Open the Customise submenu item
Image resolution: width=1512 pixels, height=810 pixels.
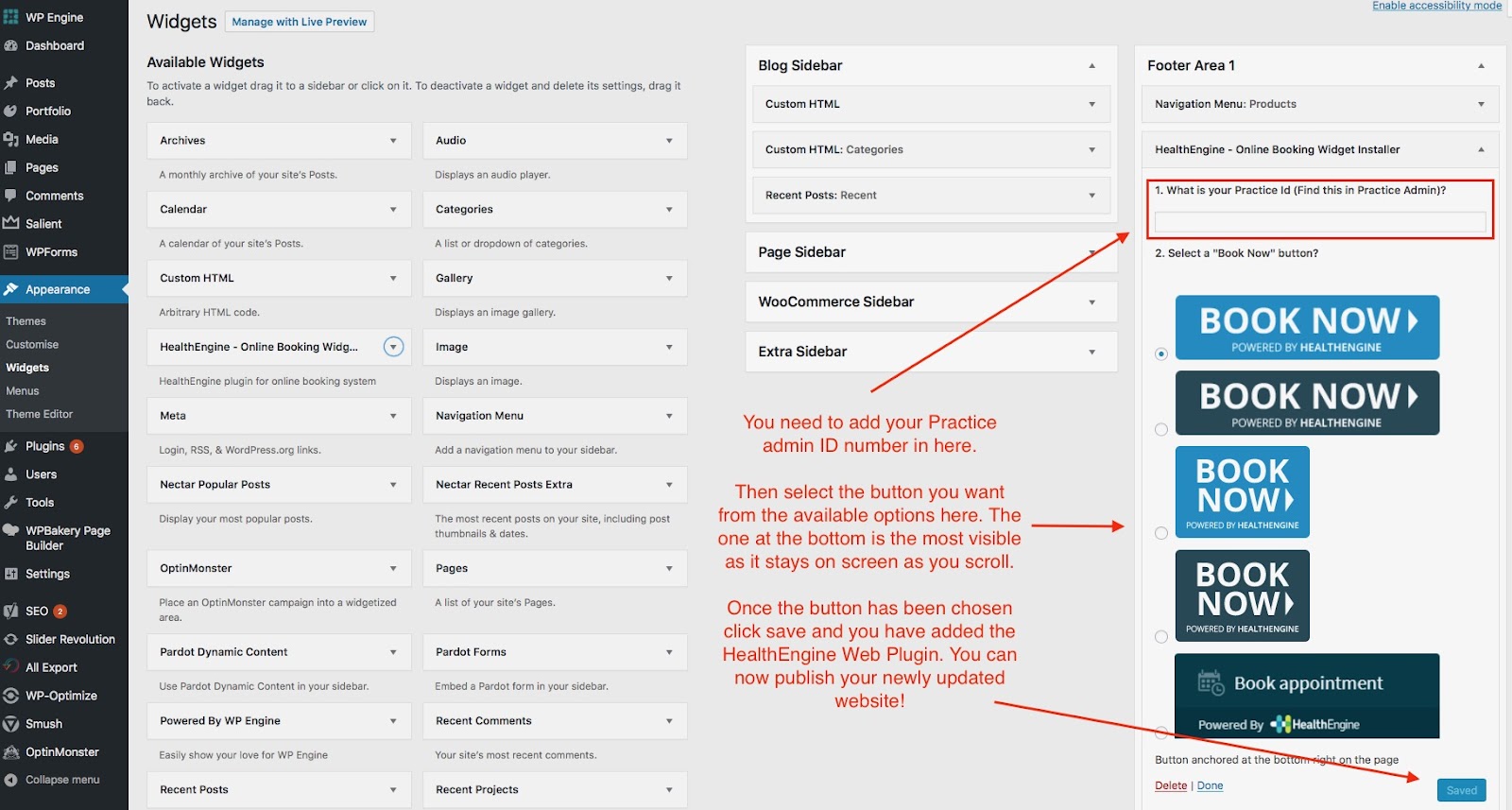pyautogui.click(x=32, y=345)
